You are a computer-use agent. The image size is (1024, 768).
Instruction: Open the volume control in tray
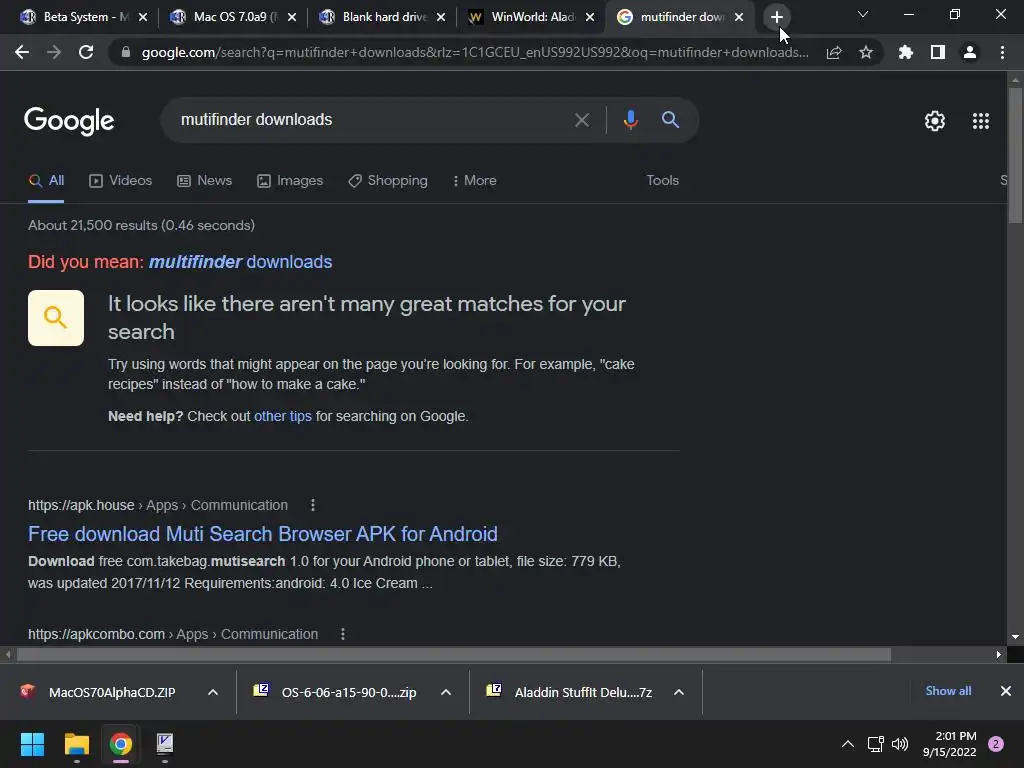[x=900, y=744]
